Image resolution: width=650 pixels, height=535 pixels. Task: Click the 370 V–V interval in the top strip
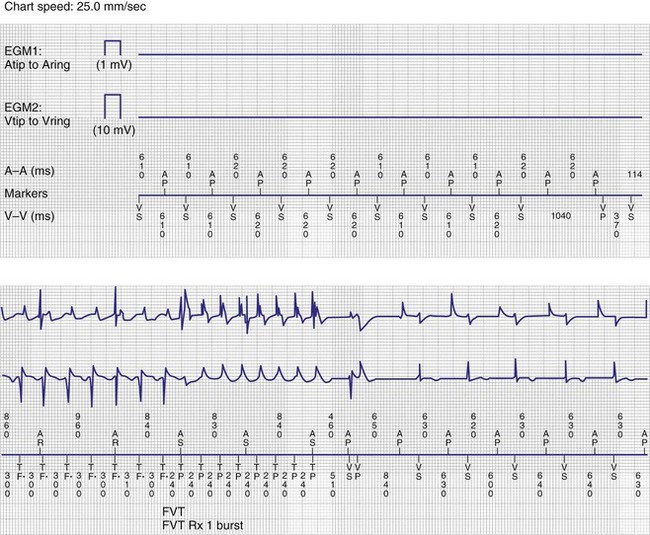tap(616, 225)
